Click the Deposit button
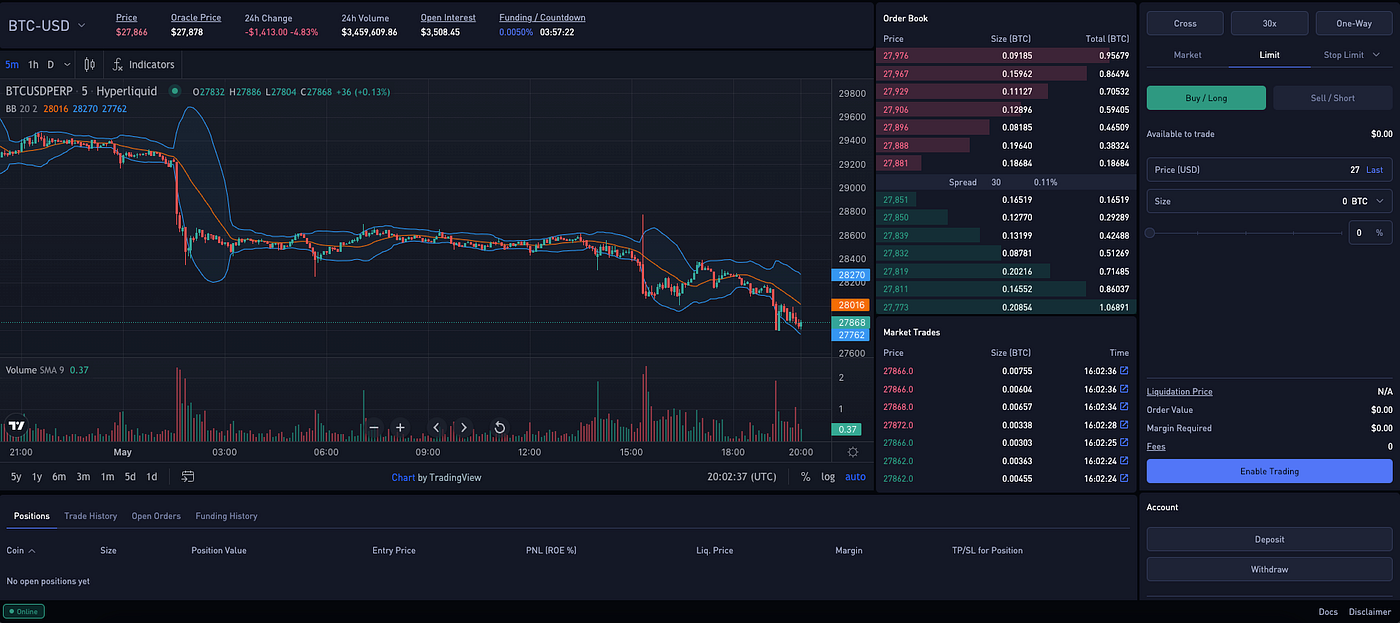The height and width of the screenshot is (623, 1400). coord(1269,539)
